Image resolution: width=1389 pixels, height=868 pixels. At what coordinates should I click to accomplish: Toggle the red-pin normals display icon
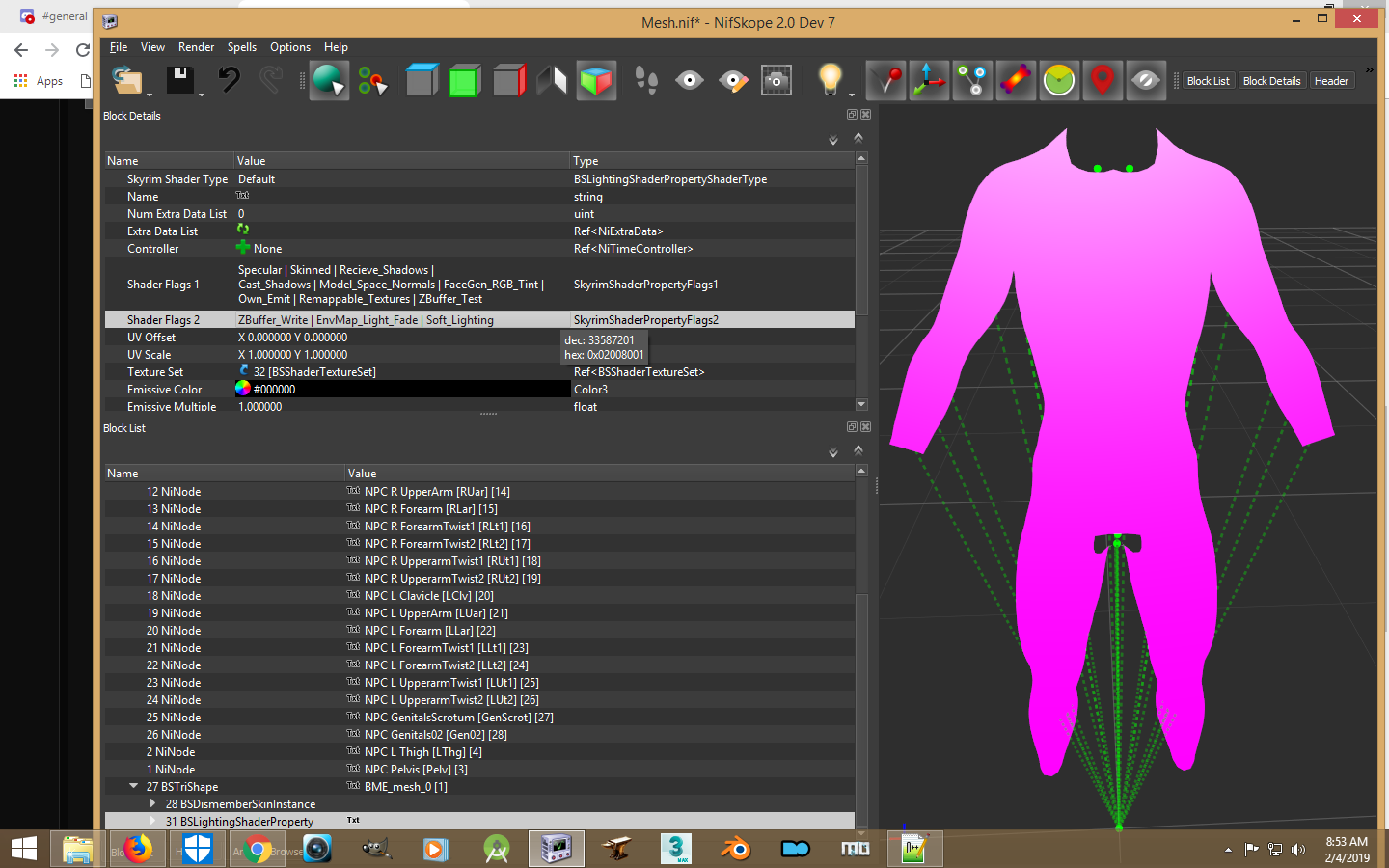pos(885,80)
